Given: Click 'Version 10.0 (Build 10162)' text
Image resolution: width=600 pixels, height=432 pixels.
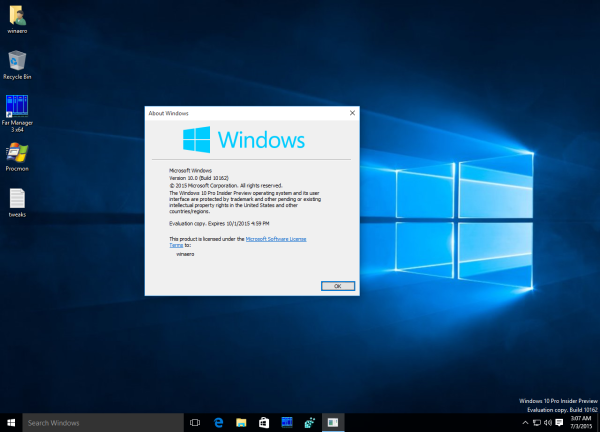Looking at the screenshot, I should click(199, 178).
